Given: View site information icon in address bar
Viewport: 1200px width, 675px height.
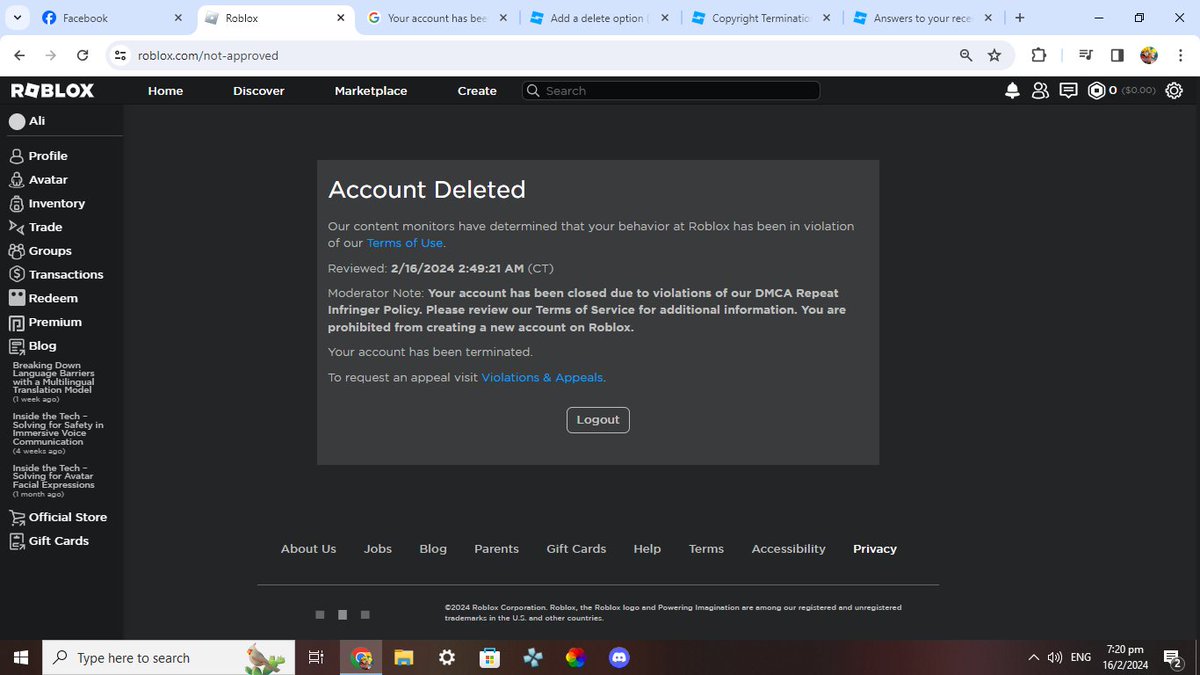Looking at the screenshot, I should tap(120, 56).
